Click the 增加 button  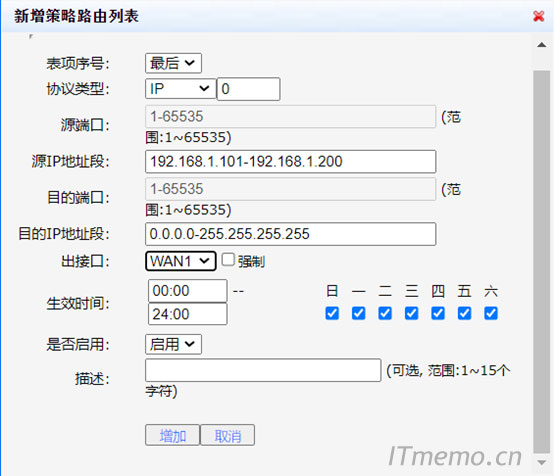click(172, 435)
